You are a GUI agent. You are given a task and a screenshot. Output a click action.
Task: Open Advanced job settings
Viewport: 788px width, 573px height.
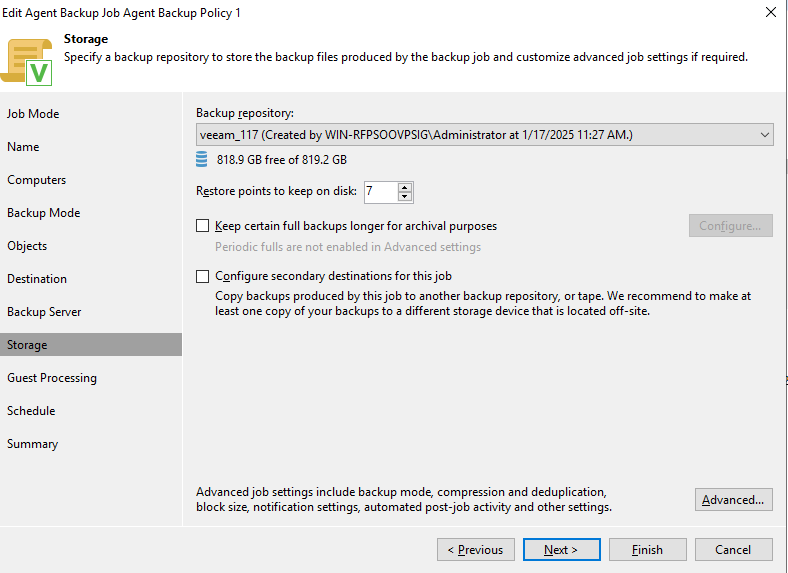coord(733,500)
